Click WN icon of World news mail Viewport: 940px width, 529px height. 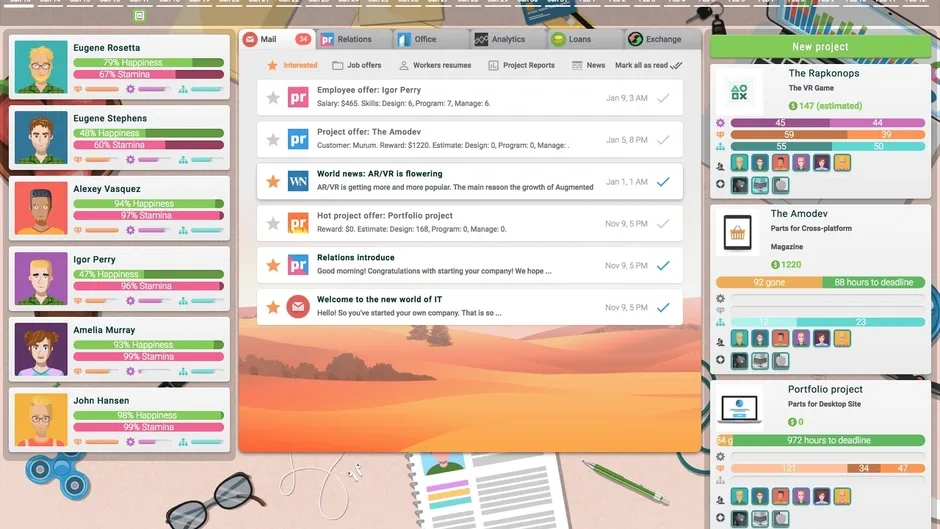pyautogui.click(x=298, y=181)
